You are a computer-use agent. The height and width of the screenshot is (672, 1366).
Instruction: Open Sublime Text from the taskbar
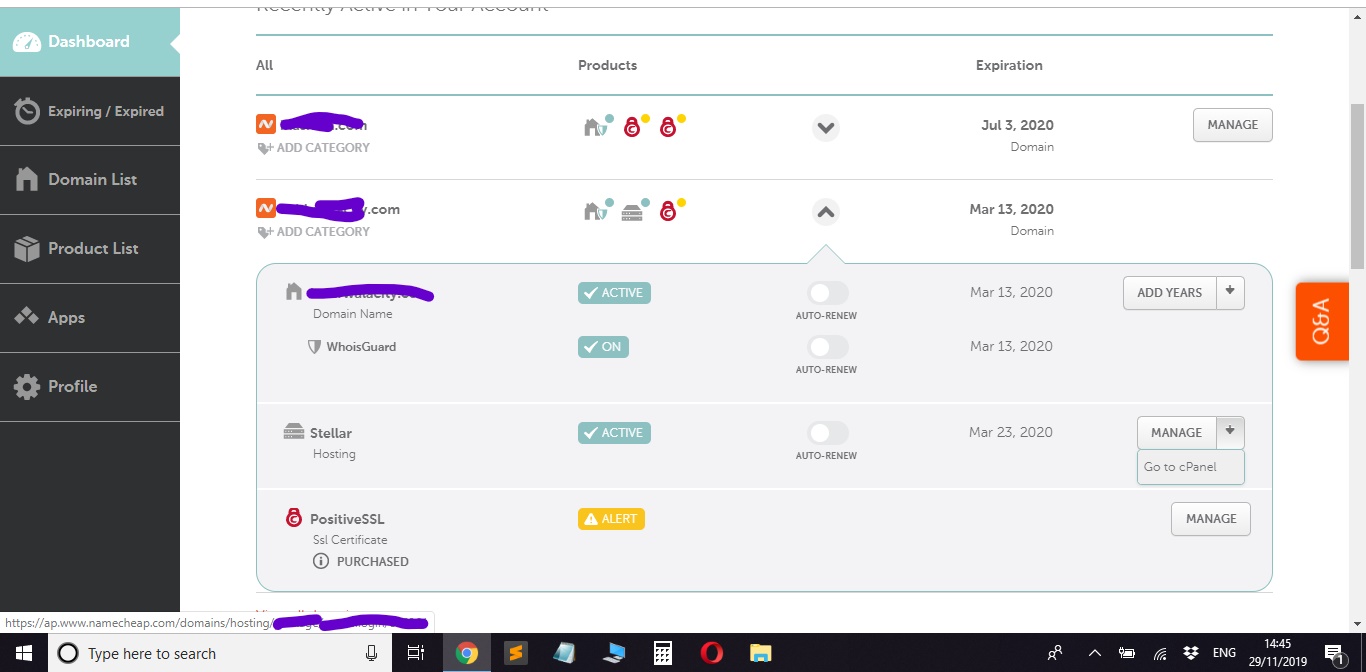click(515, 653)
